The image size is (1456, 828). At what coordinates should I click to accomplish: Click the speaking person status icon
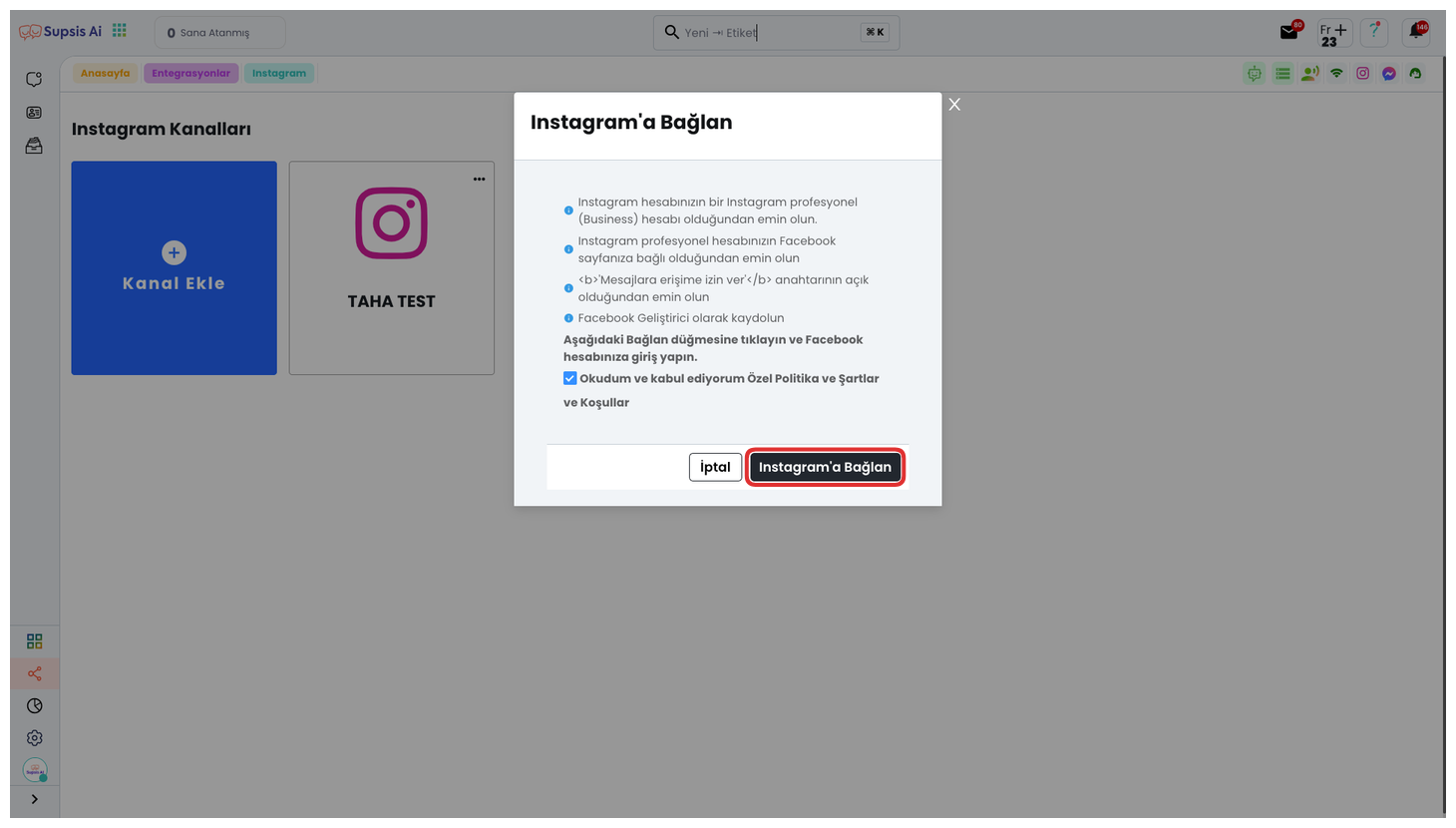1309,73
